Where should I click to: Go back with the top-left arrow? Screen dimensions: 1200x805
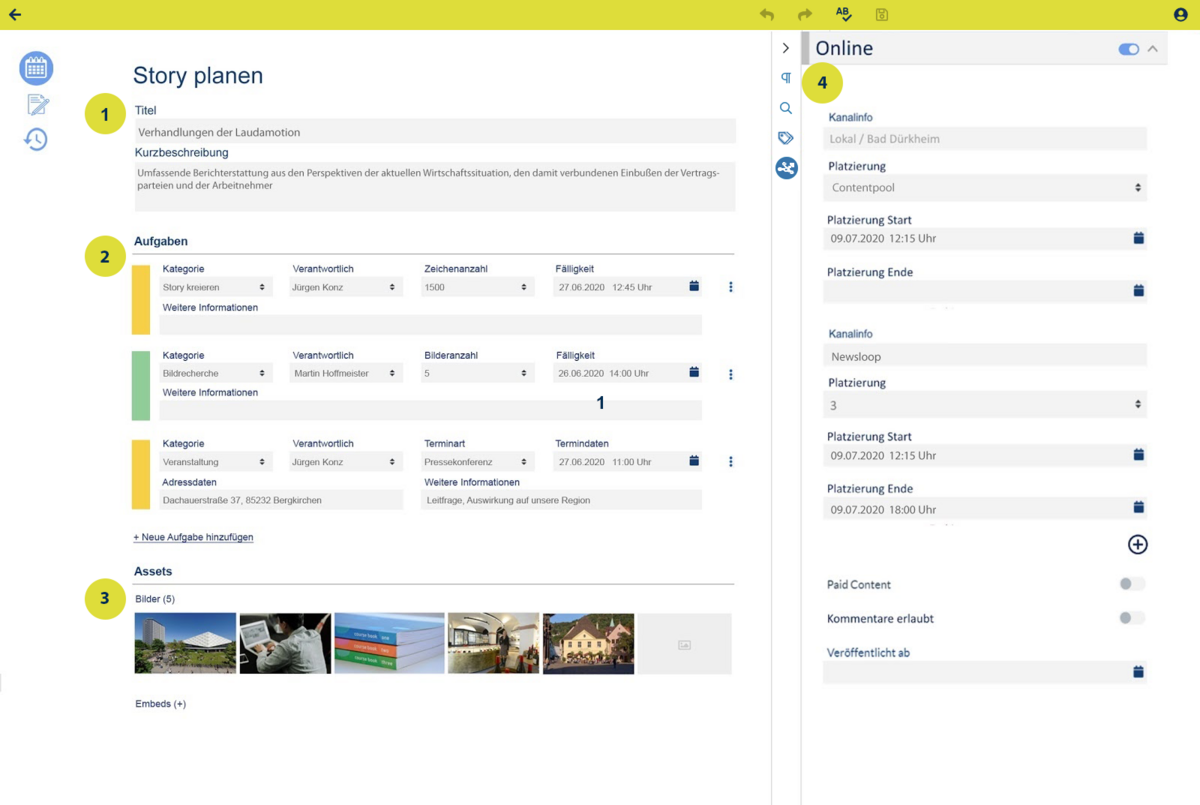[14, 14]
